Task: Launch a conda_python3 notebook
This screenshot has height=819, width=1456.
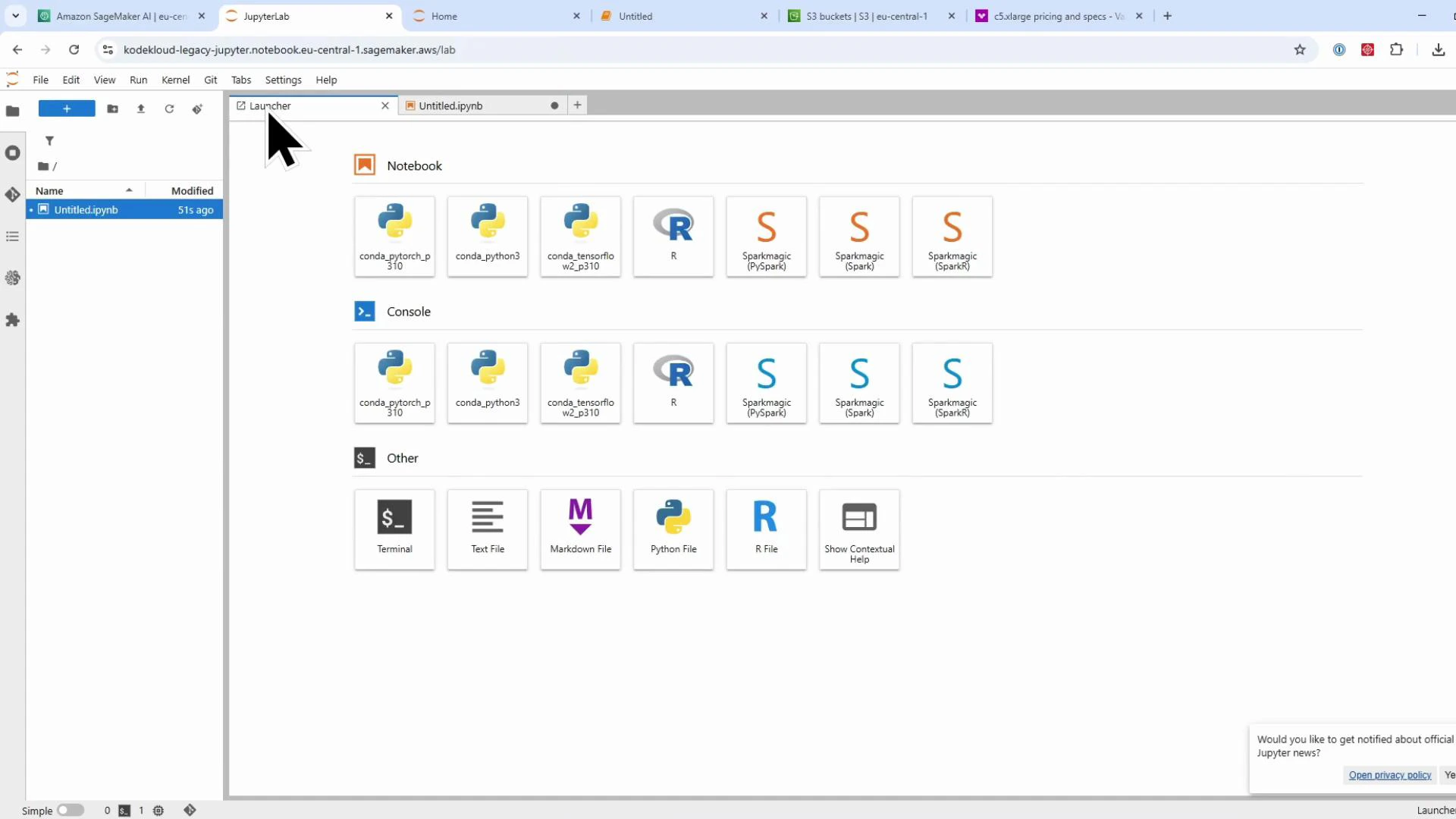Action: tap(487, 236)
